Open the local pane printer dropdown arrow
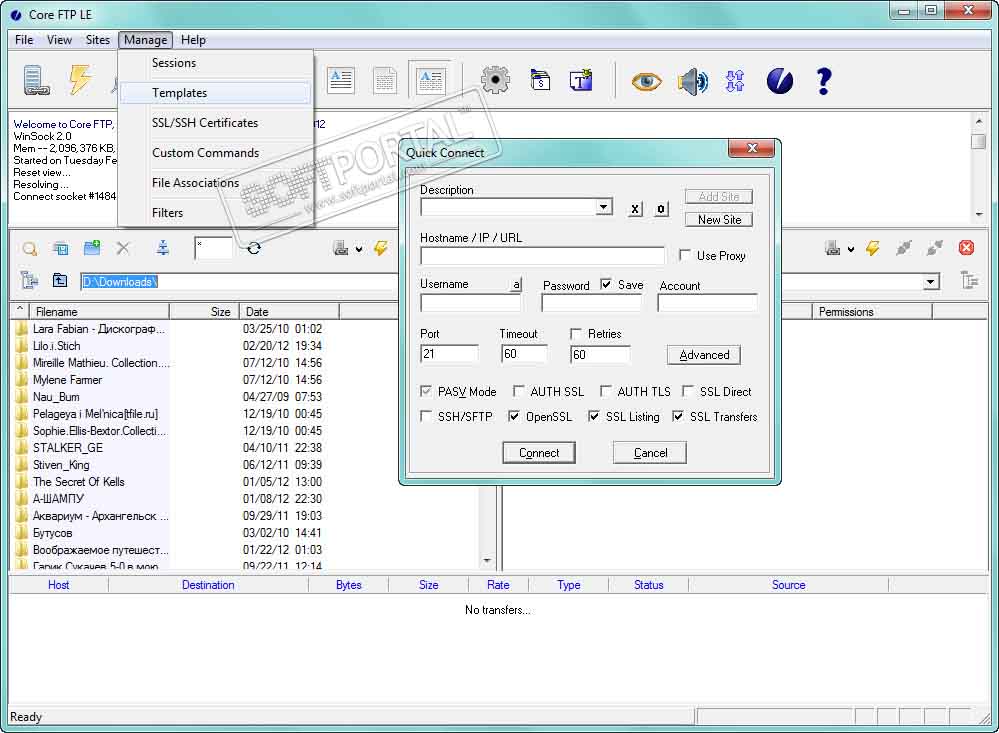Screen dimensions: 999x733 (359, 249)
